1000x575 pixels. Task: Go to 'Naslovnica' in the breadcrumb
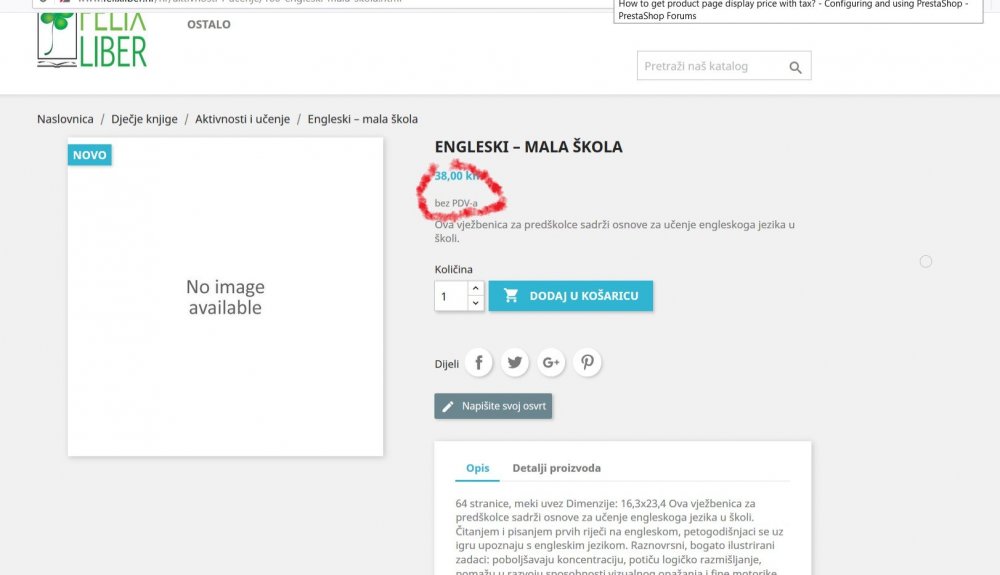click(x=65, y=119)
